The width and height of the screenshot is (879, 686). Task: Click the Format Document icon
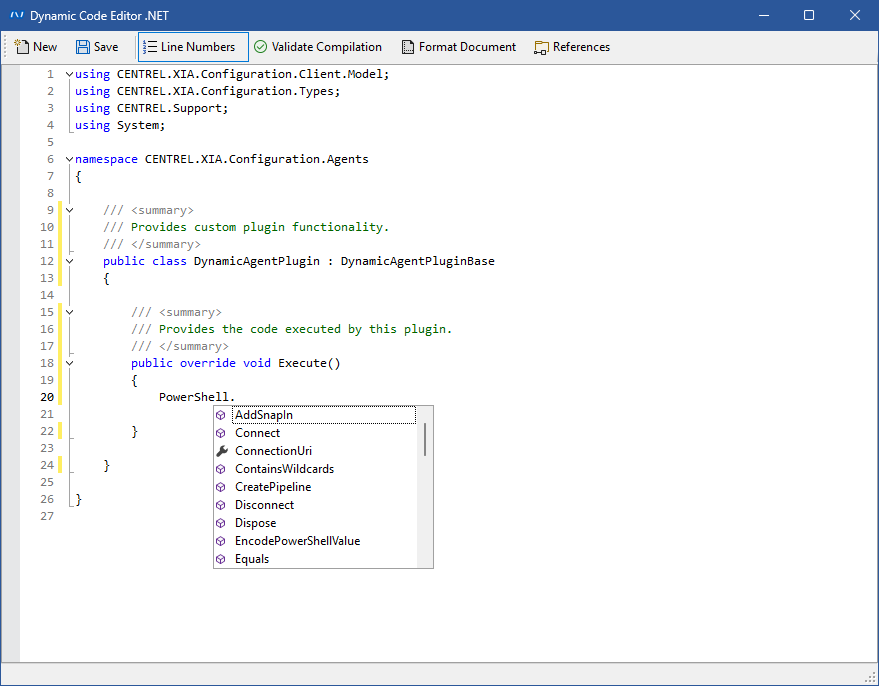click(x=408, y=47)
